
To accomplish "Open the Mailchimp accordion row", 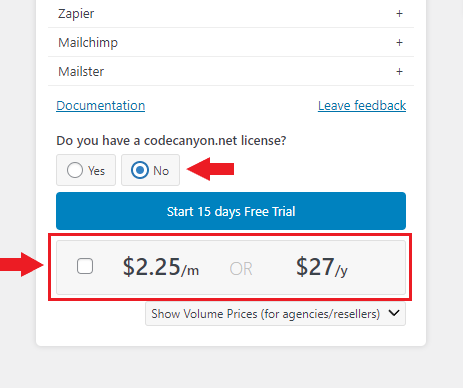I will (x=231, y=42).
